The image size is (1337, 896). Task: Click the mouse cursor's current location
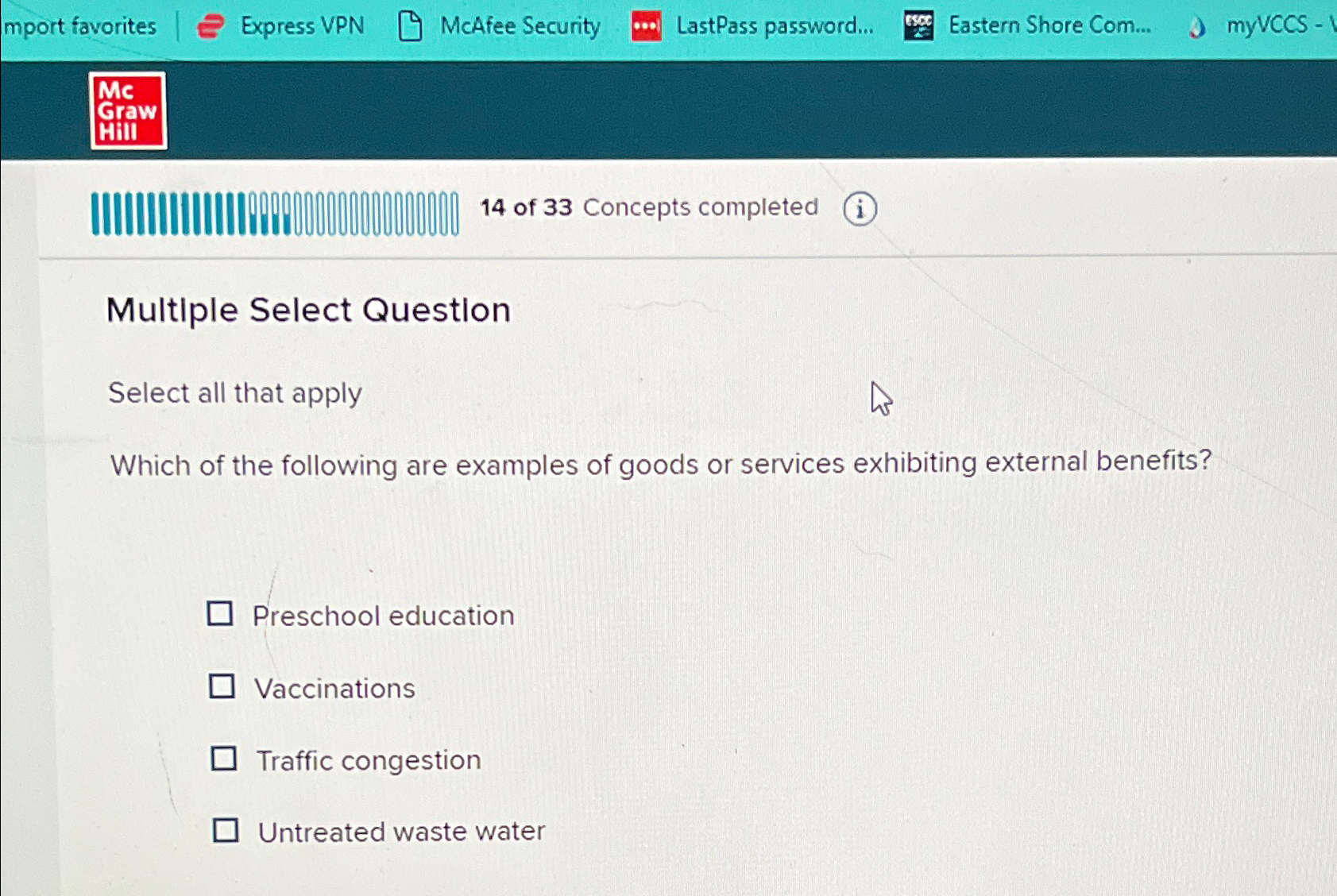click(880, 397)
